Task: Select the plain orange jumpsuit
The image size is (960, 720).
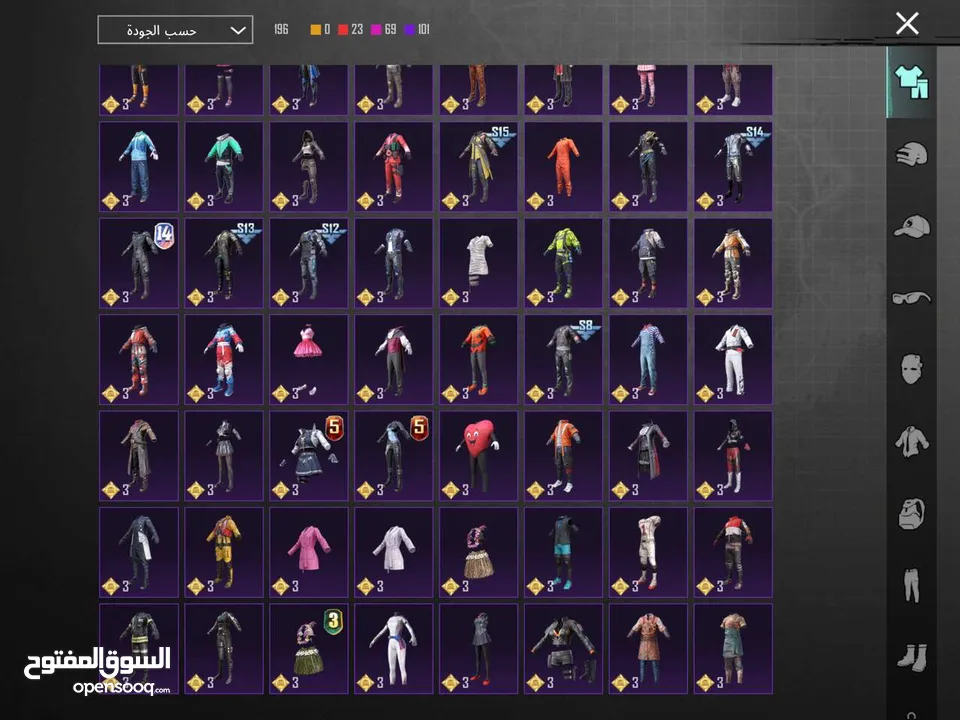Action: [563, 167]
